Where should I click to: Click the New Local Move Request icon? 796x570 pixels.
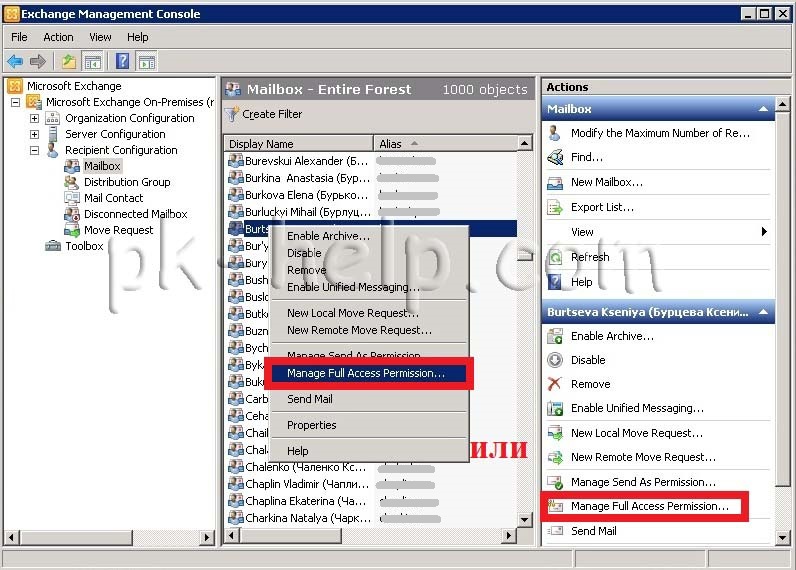(555, 433)
